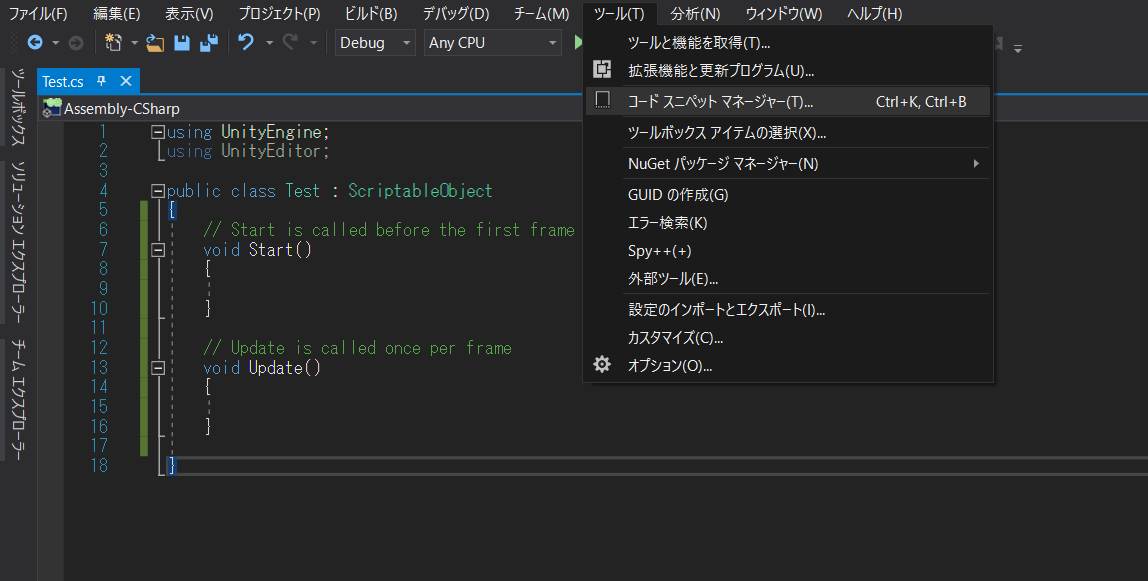Open the Any CPU platform dropdown

[493, 43]
